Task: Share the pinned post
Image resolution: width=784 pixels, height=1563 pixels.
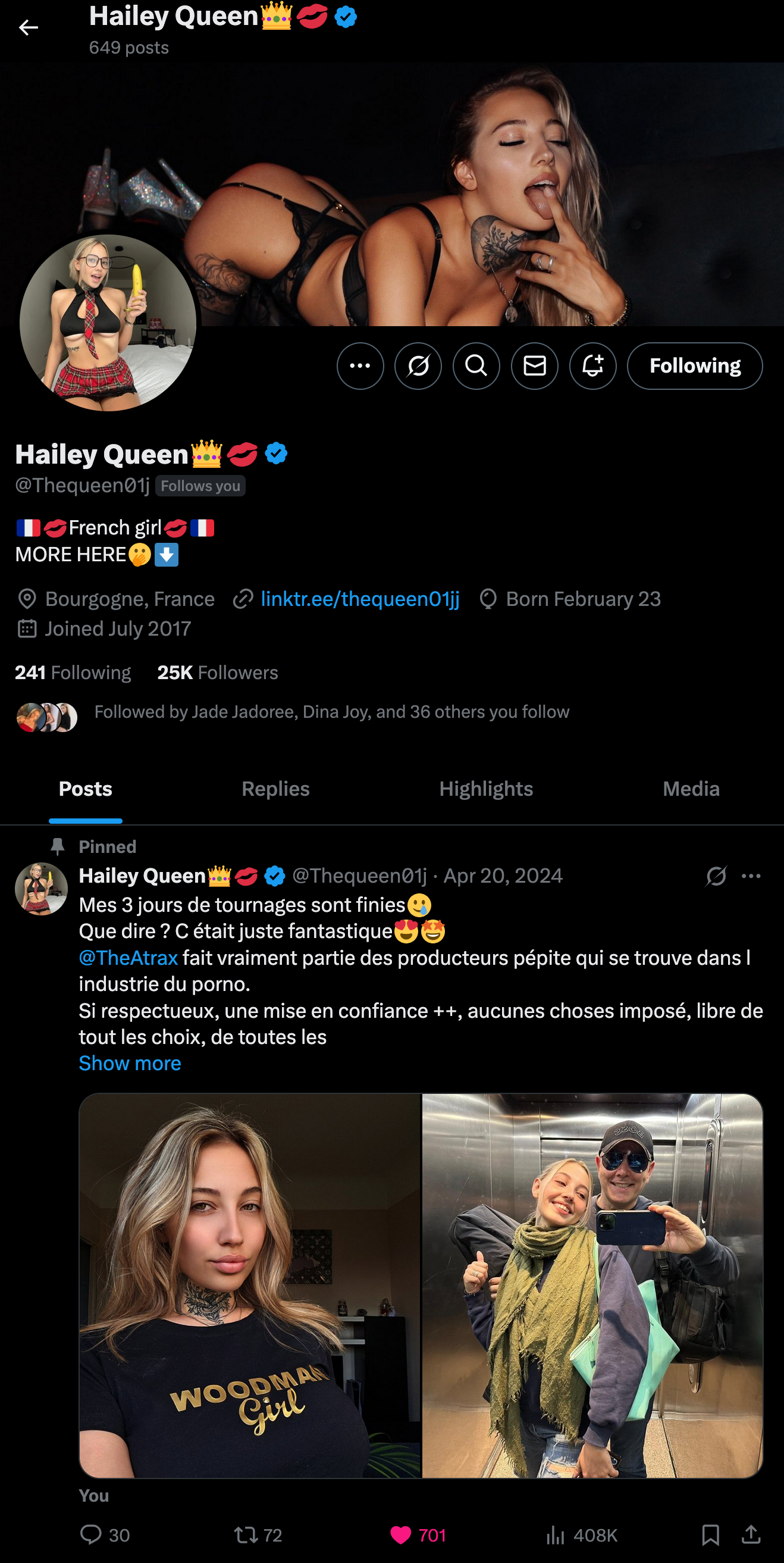Action: point(751,1535)
